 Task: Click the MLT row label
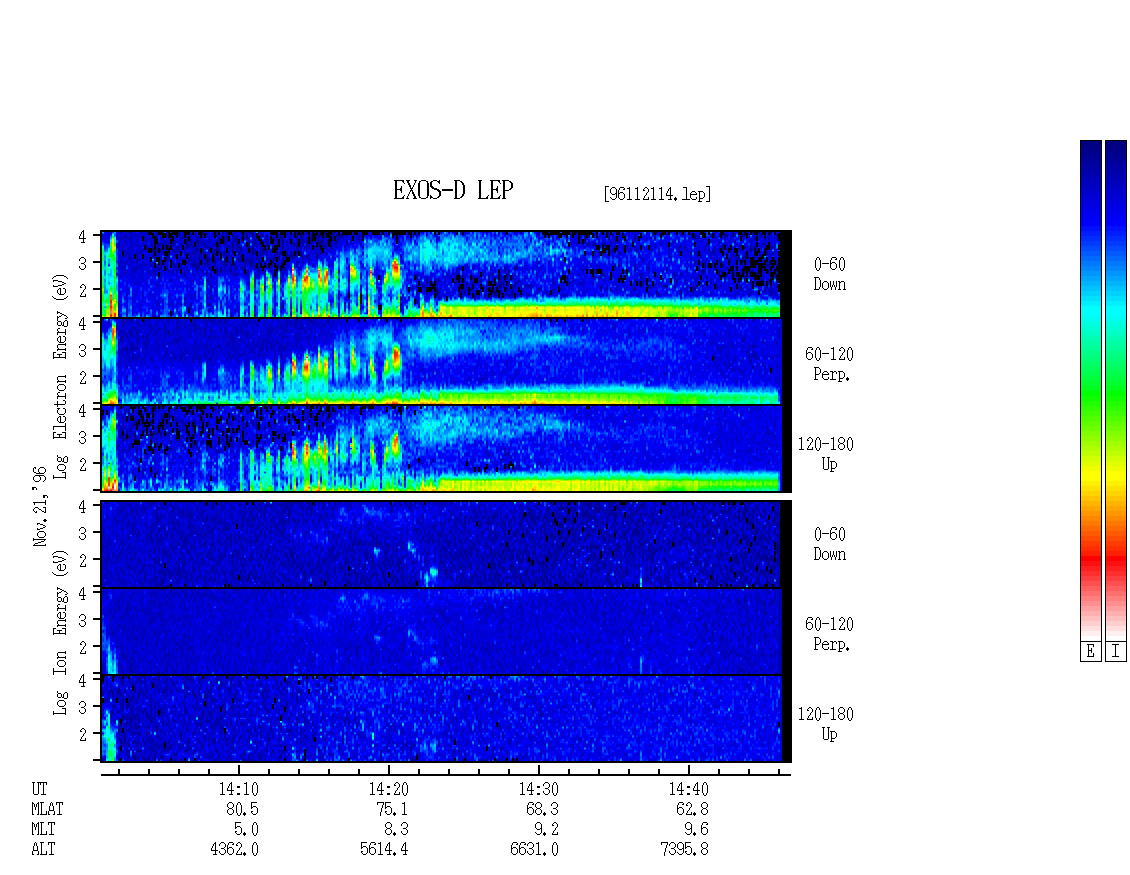[43, 830]
